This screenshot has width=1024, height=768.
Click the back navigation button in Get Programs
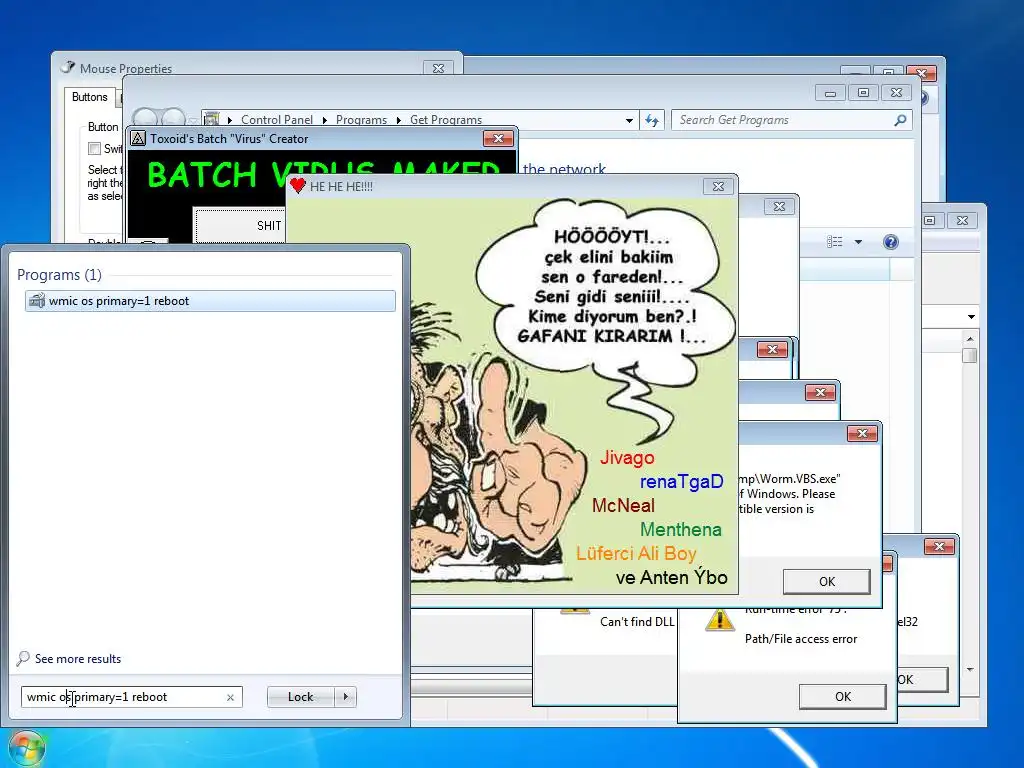coord(145,119)
